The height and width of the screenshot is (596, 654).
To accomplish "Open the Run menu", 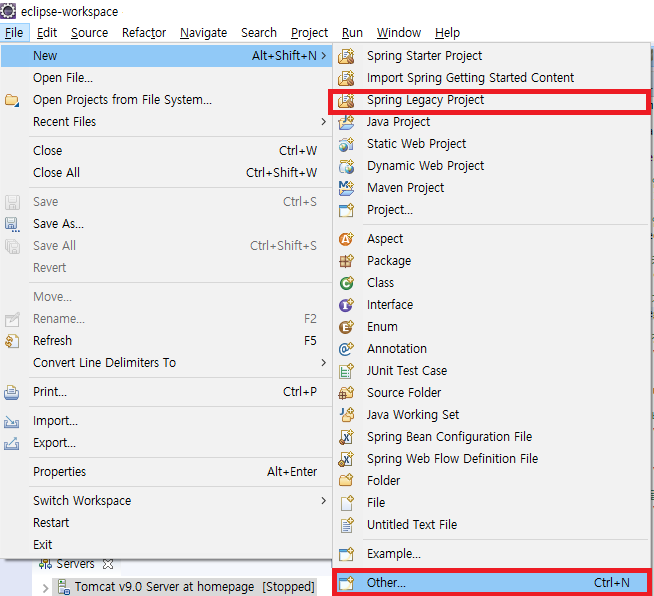I will (352, 33).
